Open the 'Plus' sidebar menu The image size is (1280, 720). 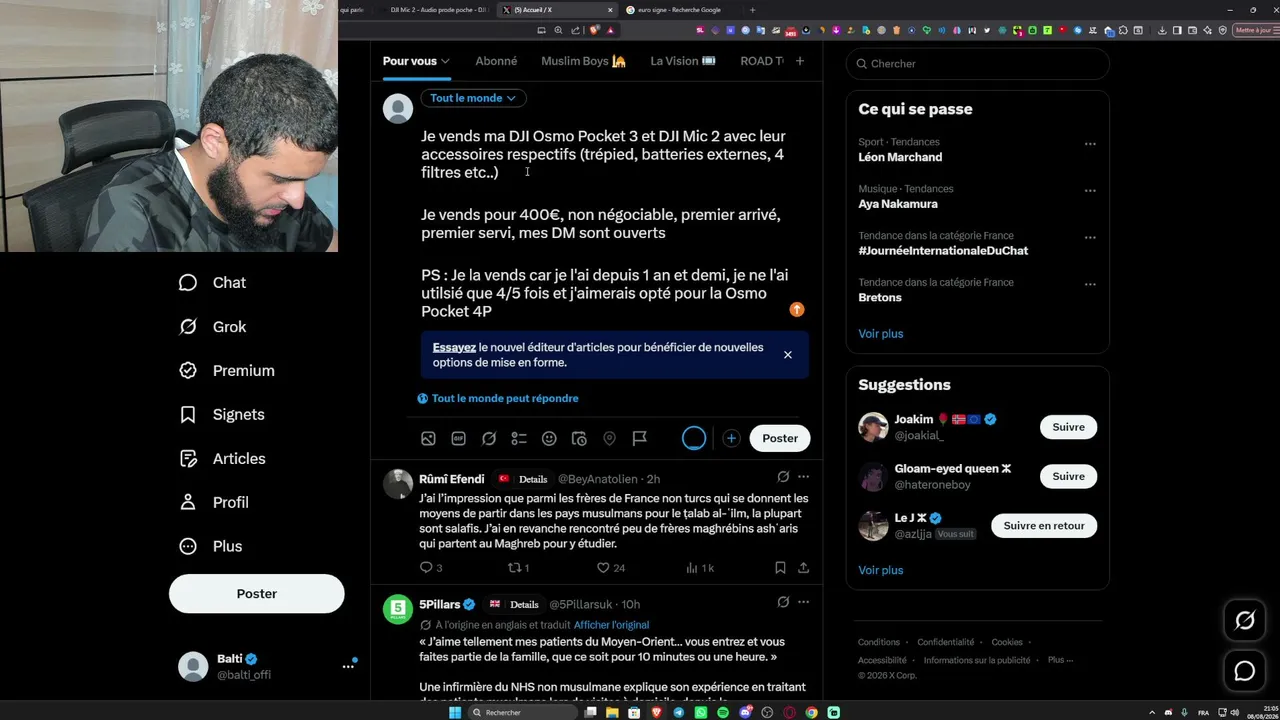coord(210,547)
